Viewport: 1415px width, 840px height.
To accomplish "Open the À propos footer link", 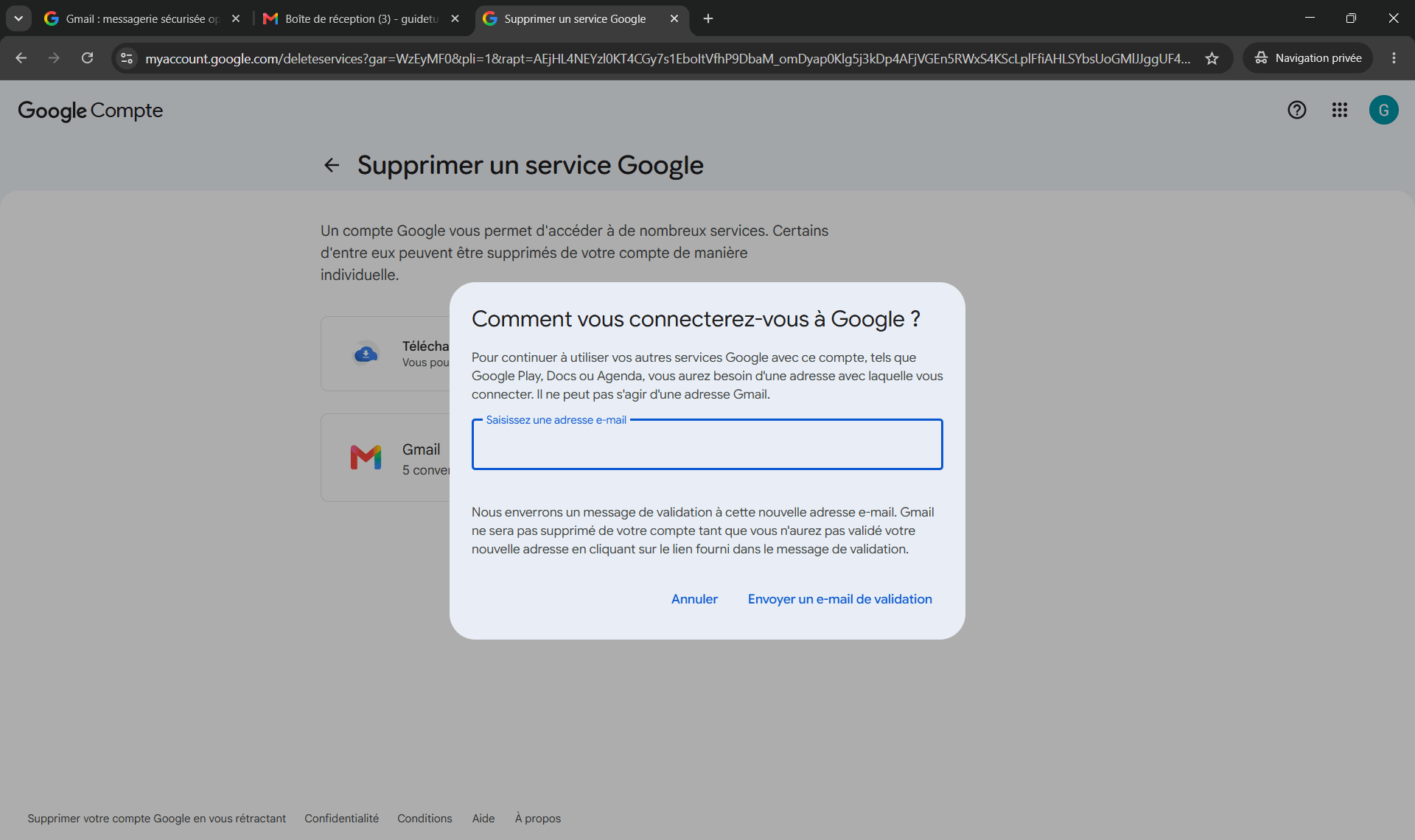I will (538, 819).
